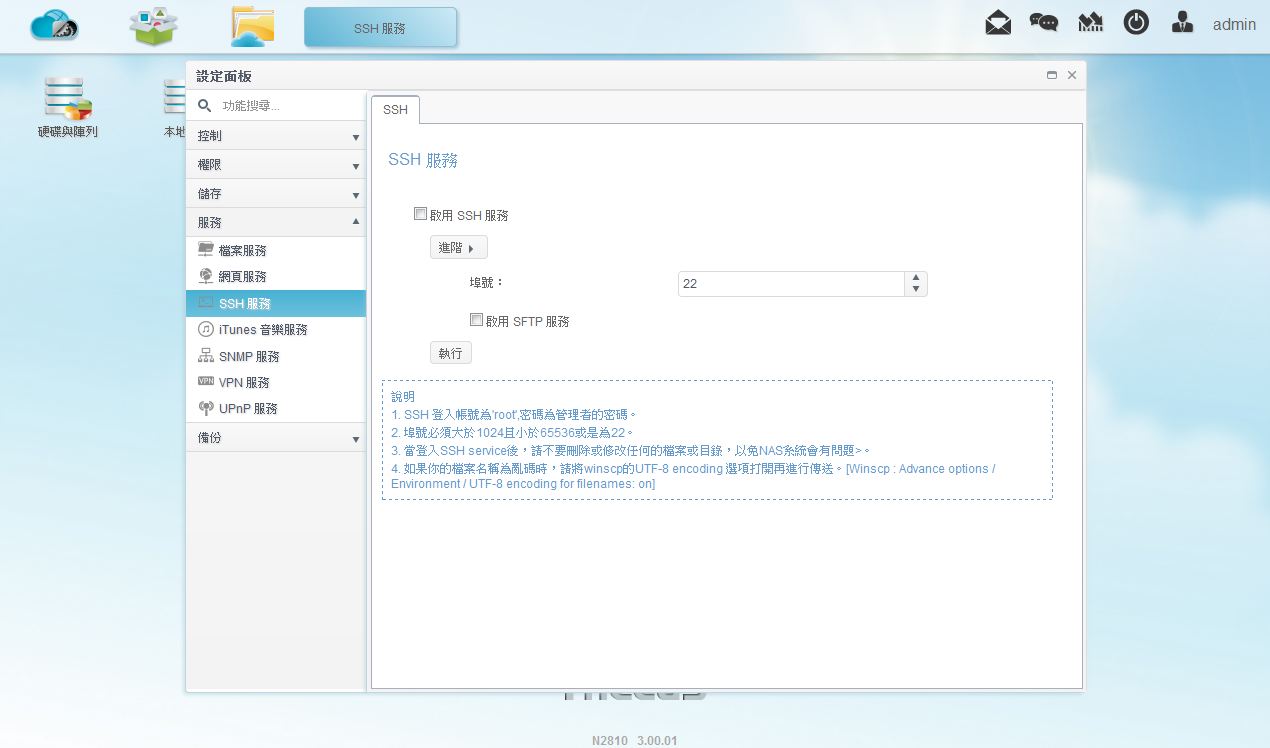Open the 硬碟與陣列 desktop shortcut

(68, 108)
